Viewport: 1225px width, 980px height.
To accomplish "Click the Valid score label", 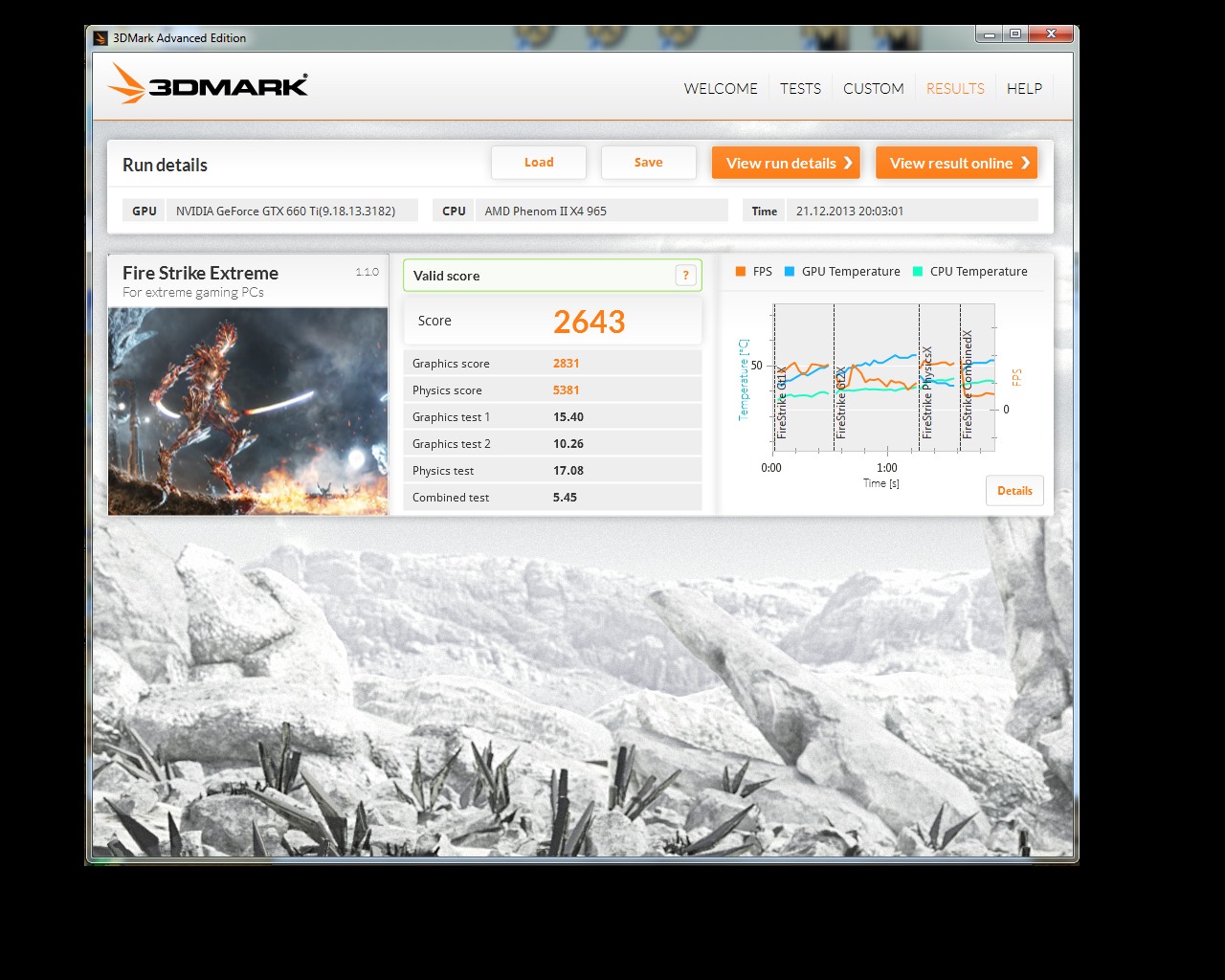I will point(446,276).
